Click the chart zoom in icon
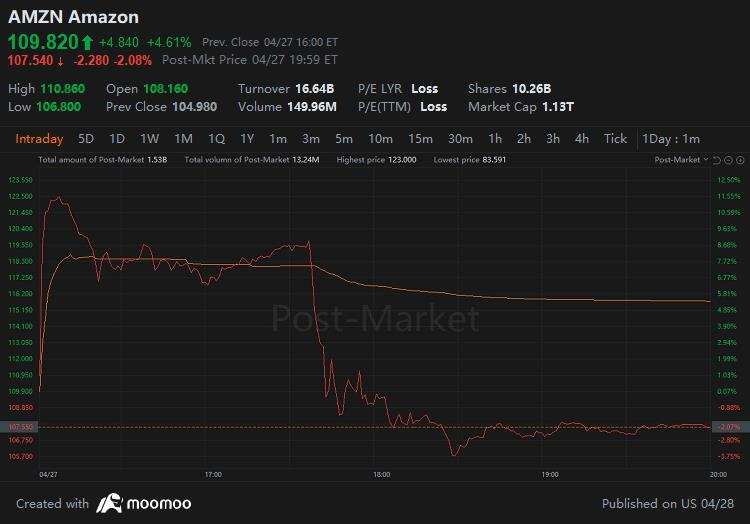 740,160
